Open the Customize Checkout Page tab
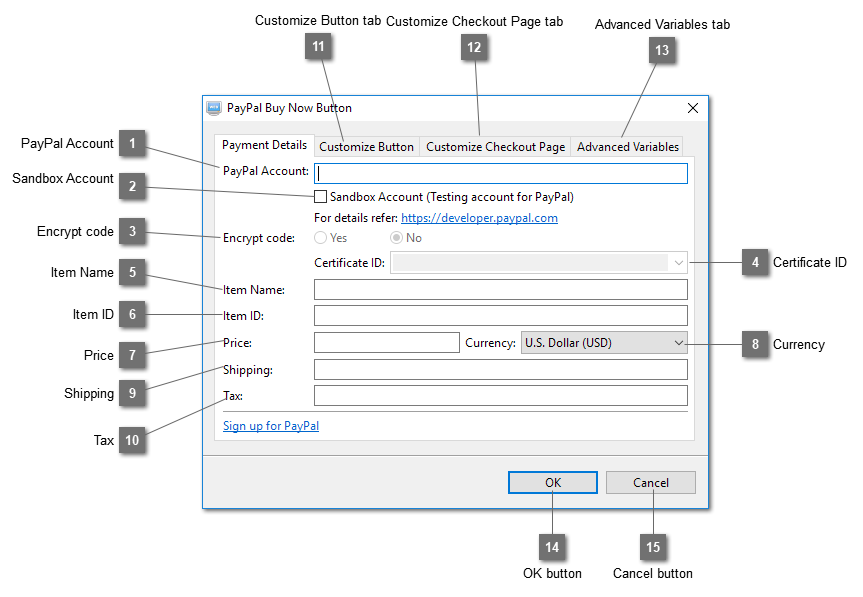Screen dimensions: 863x597 pos(495,147)
